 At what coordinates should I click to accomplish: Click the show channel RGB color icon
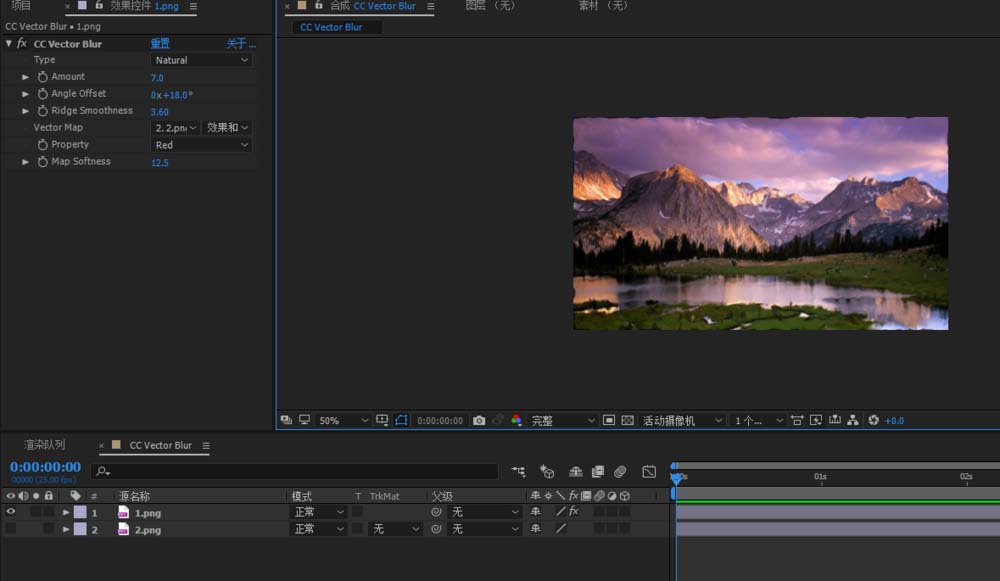(x=516, y=421)
